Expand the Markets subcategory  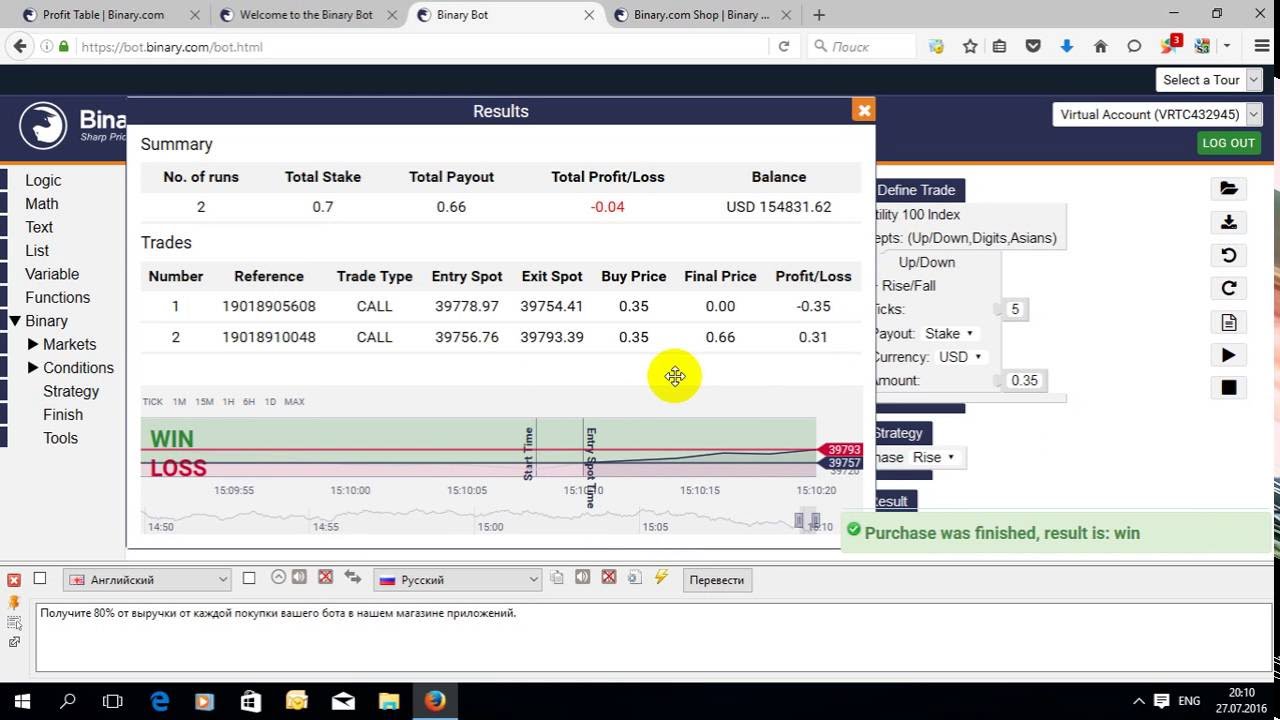click(33, 344)
